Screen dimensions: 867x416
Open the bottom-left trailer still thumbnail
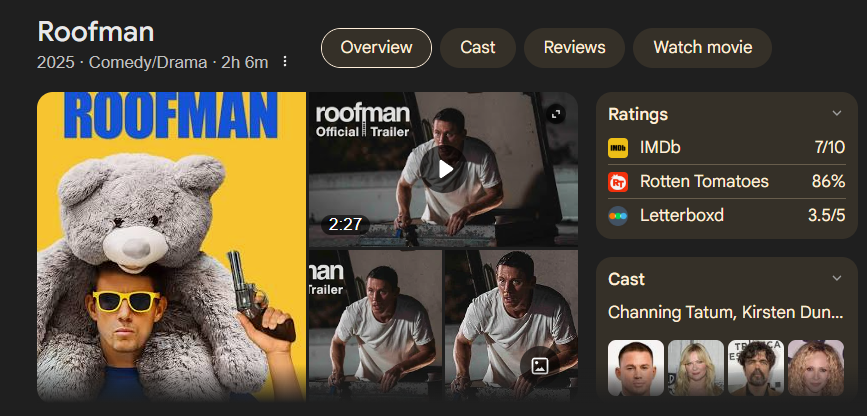(x=375, y=325)
